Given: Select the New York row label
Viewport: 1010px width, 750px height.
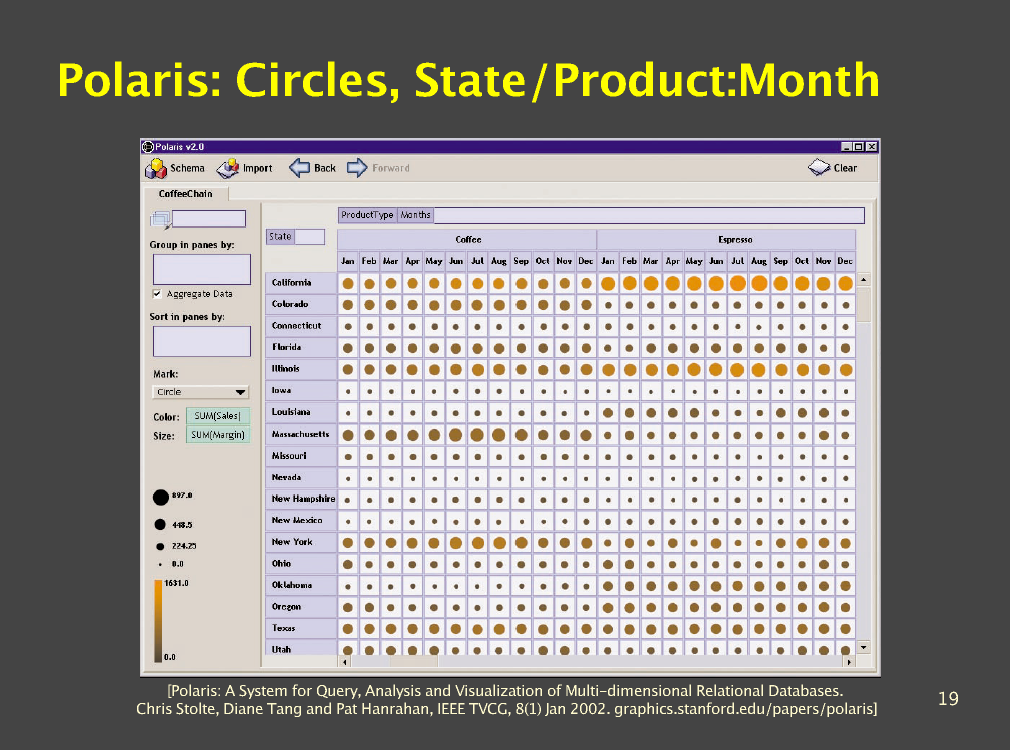Looking at the screenshot, I should pyautogui.click(x=301, y=543).
